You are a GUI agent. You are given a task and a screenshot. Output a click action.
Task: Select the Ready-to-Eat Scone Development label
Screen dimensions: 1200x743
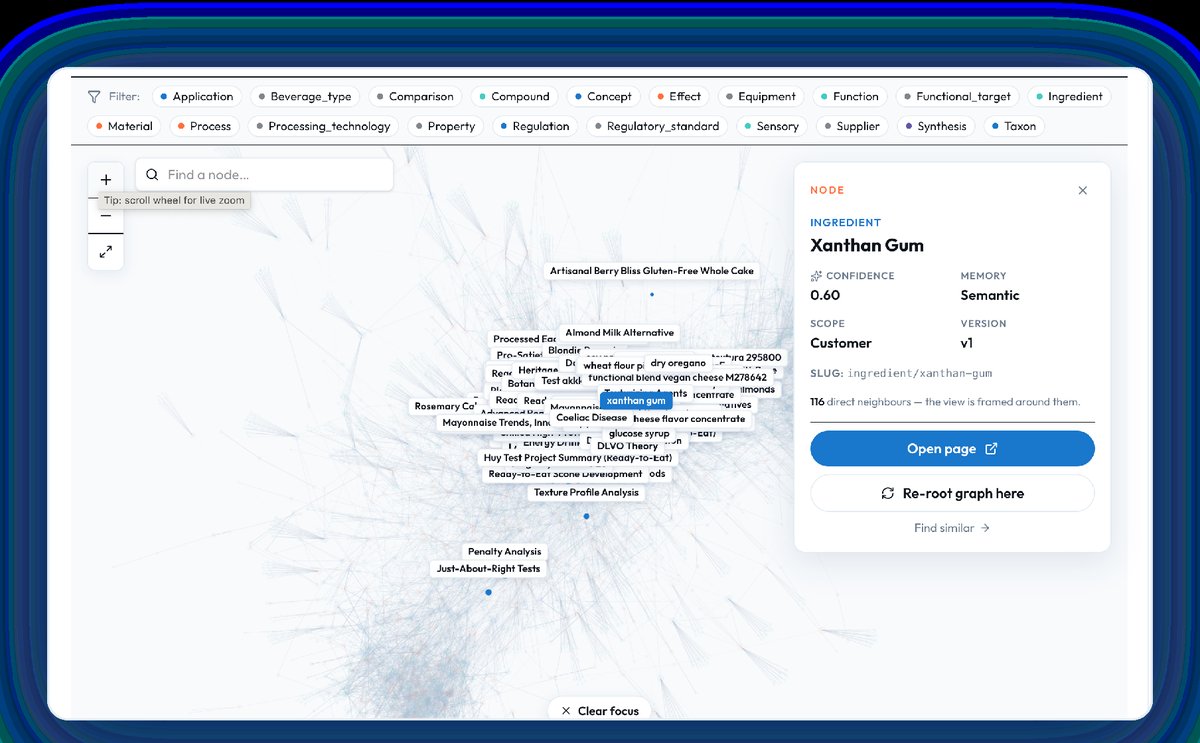[x=565, y=474]
